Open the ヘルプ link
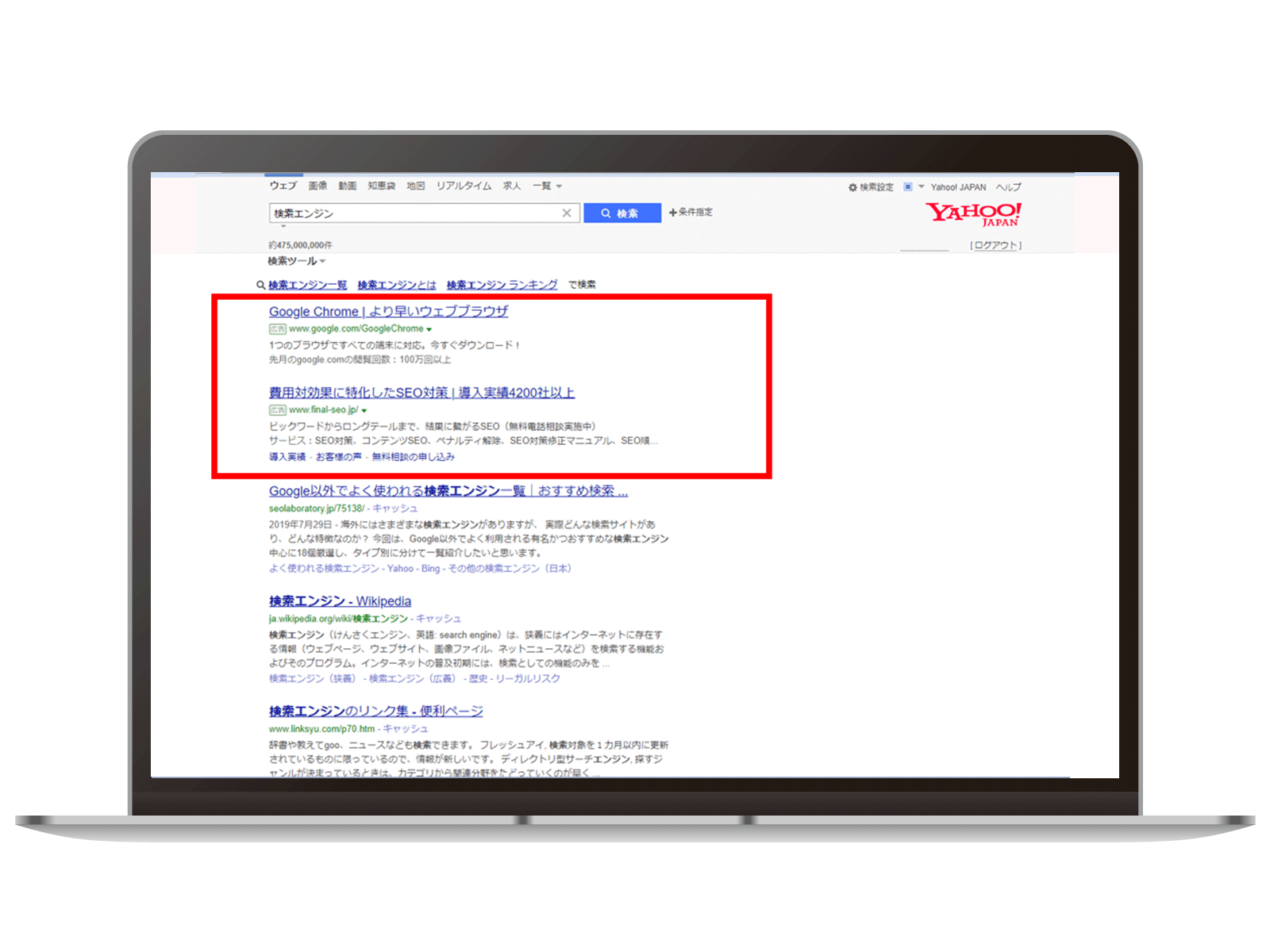 [x=1009, y=187]
